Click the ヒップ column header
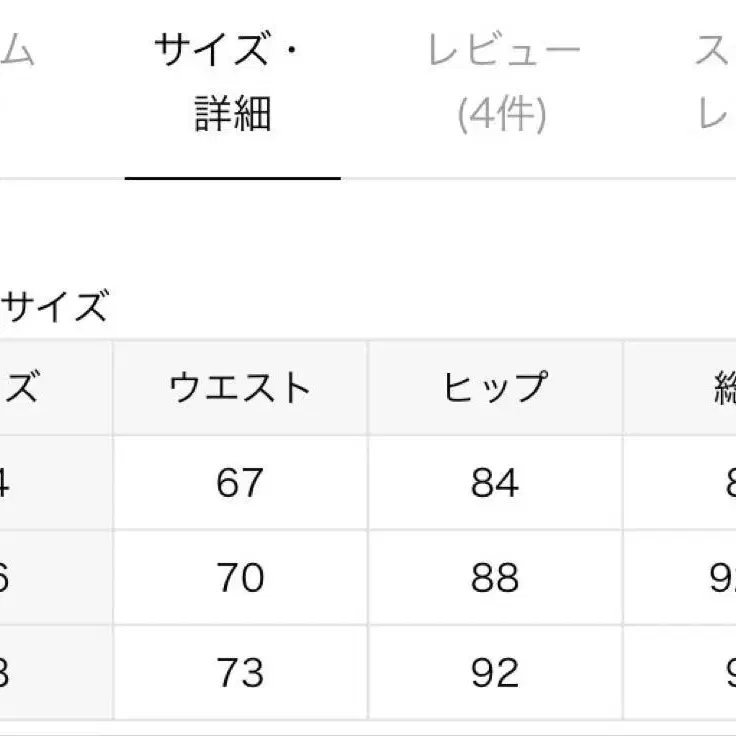 pos(495,388)
